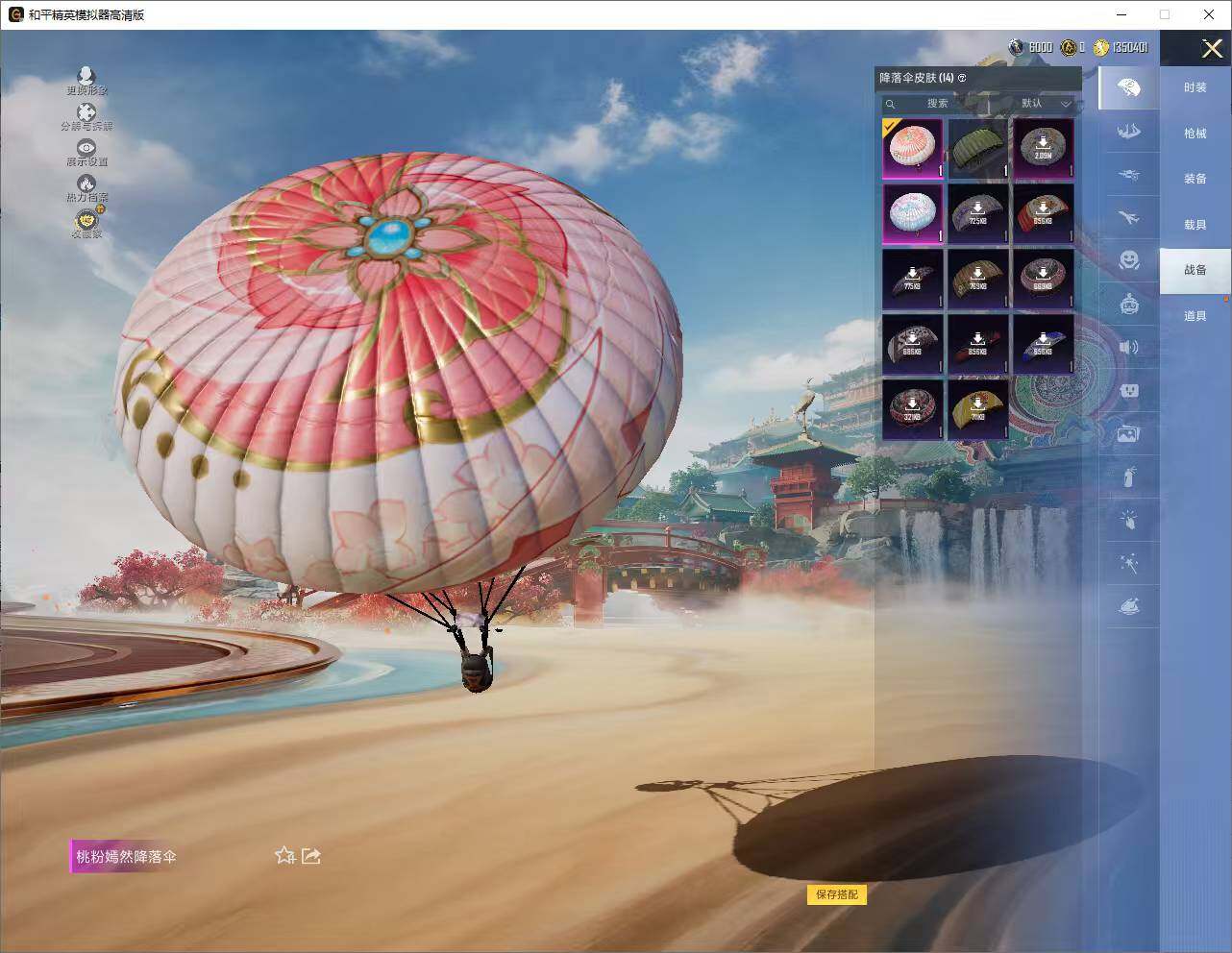
Task: Switch to the 道具 tab
Action: tap(1195, 316)
